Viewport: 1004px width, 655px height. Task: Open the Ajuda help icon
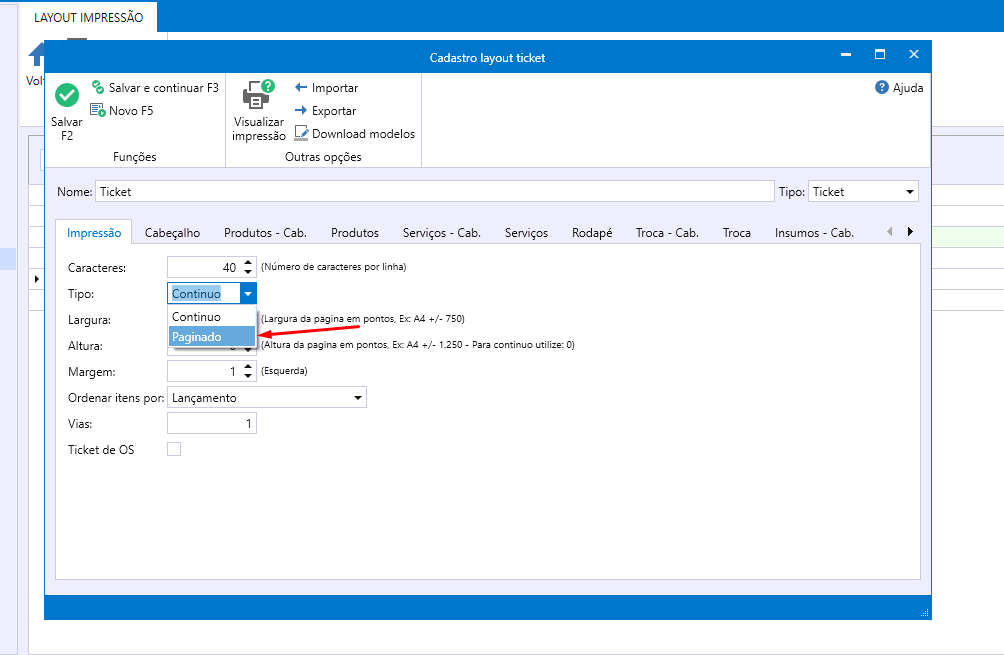882,88
